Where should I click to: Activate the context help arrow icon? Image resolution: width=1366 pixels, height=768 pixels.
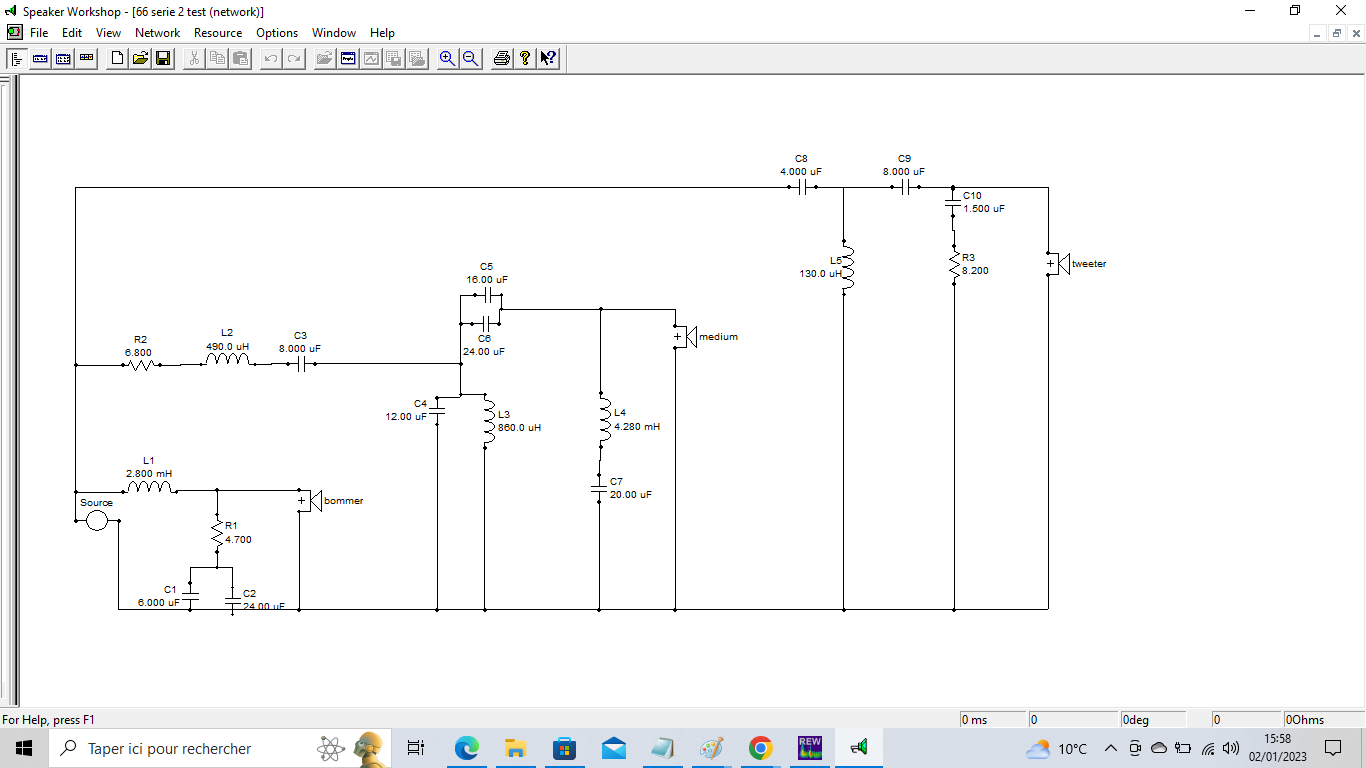tap(548, 59)
